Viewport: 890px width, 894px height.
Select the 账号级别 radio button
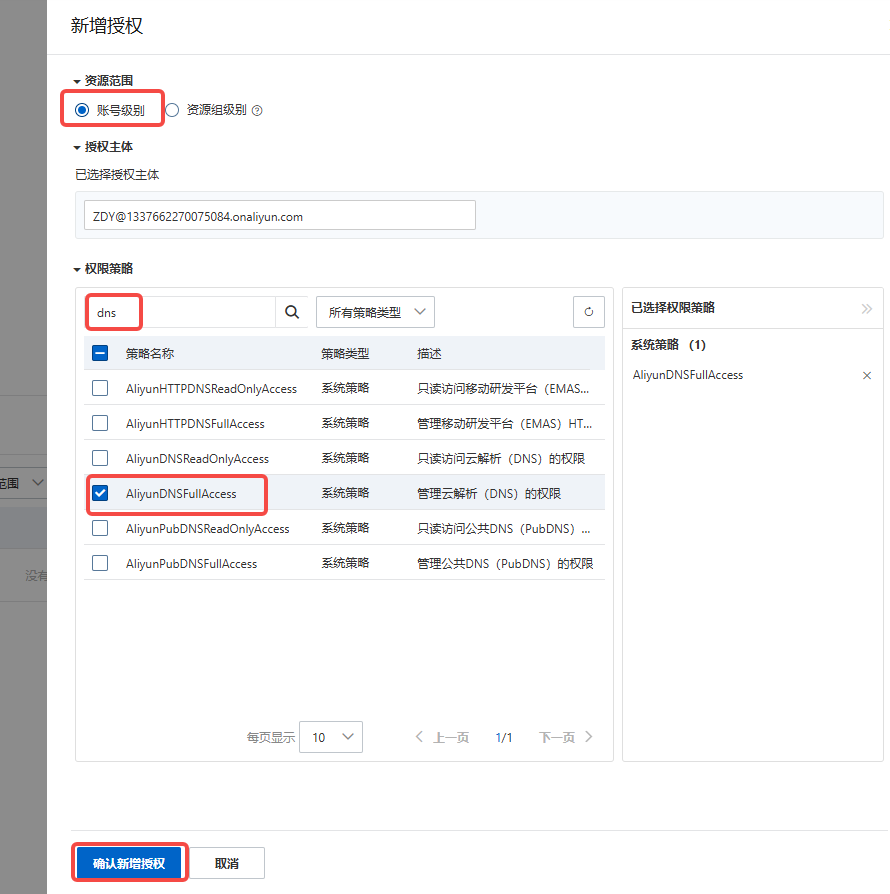pos(82,110)
